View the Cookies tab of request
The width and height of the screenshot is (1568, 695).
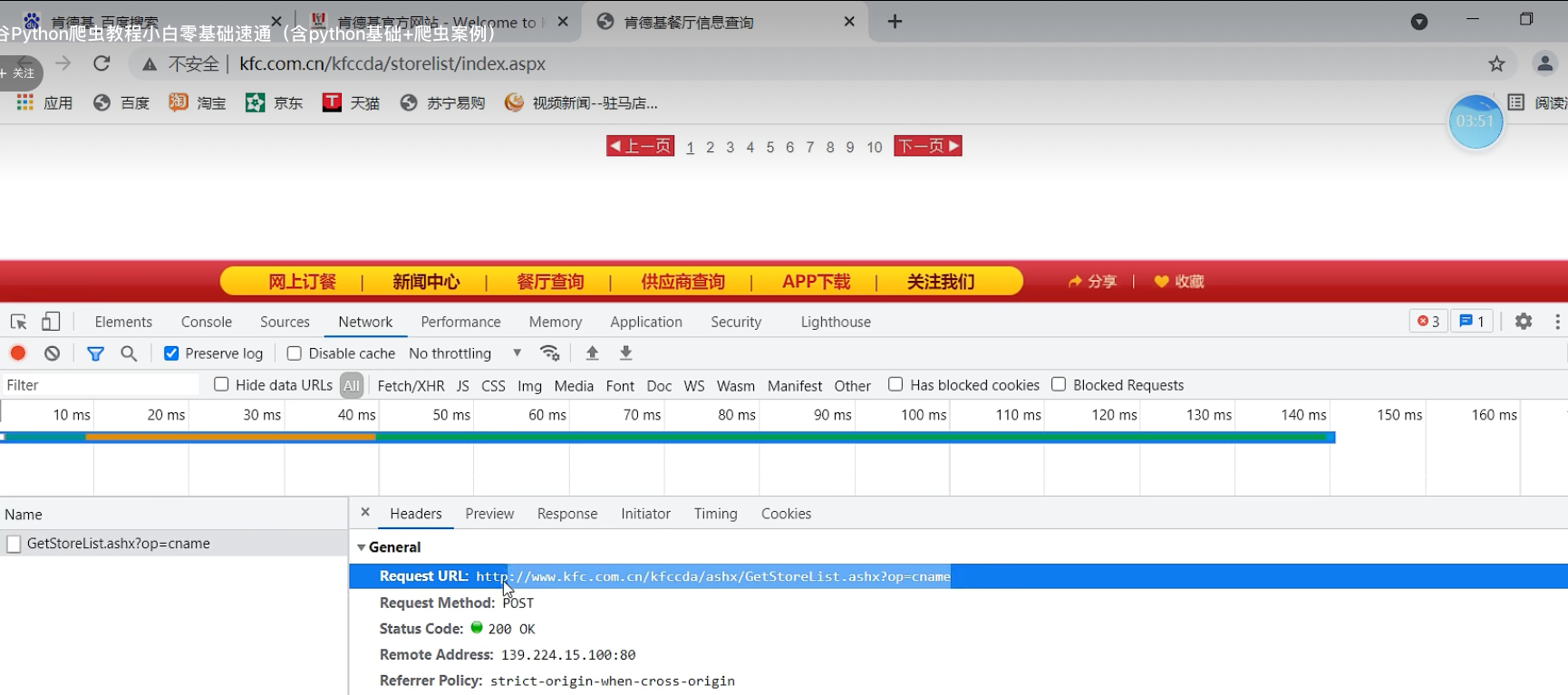click(786, 514)
